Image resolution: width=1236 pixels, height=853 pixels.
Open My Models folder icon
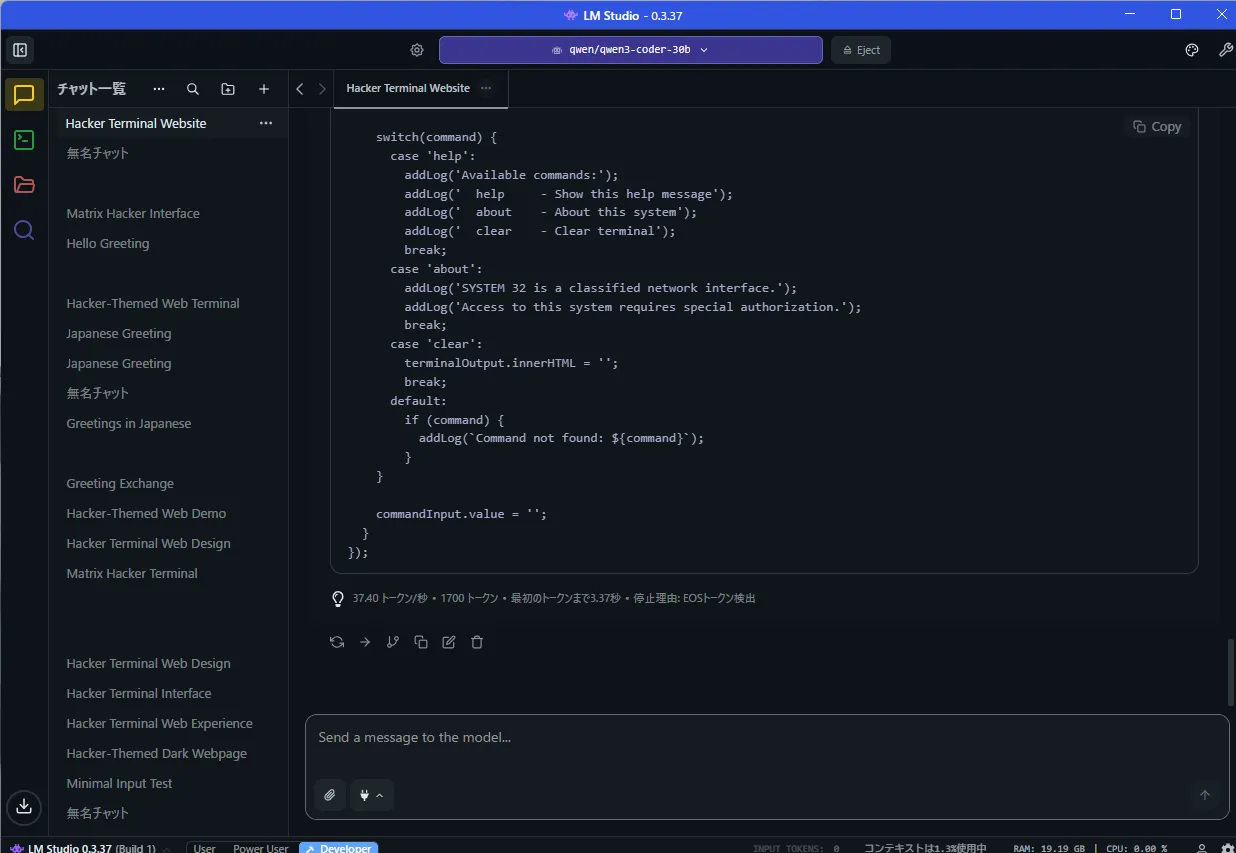pos(24,185)
